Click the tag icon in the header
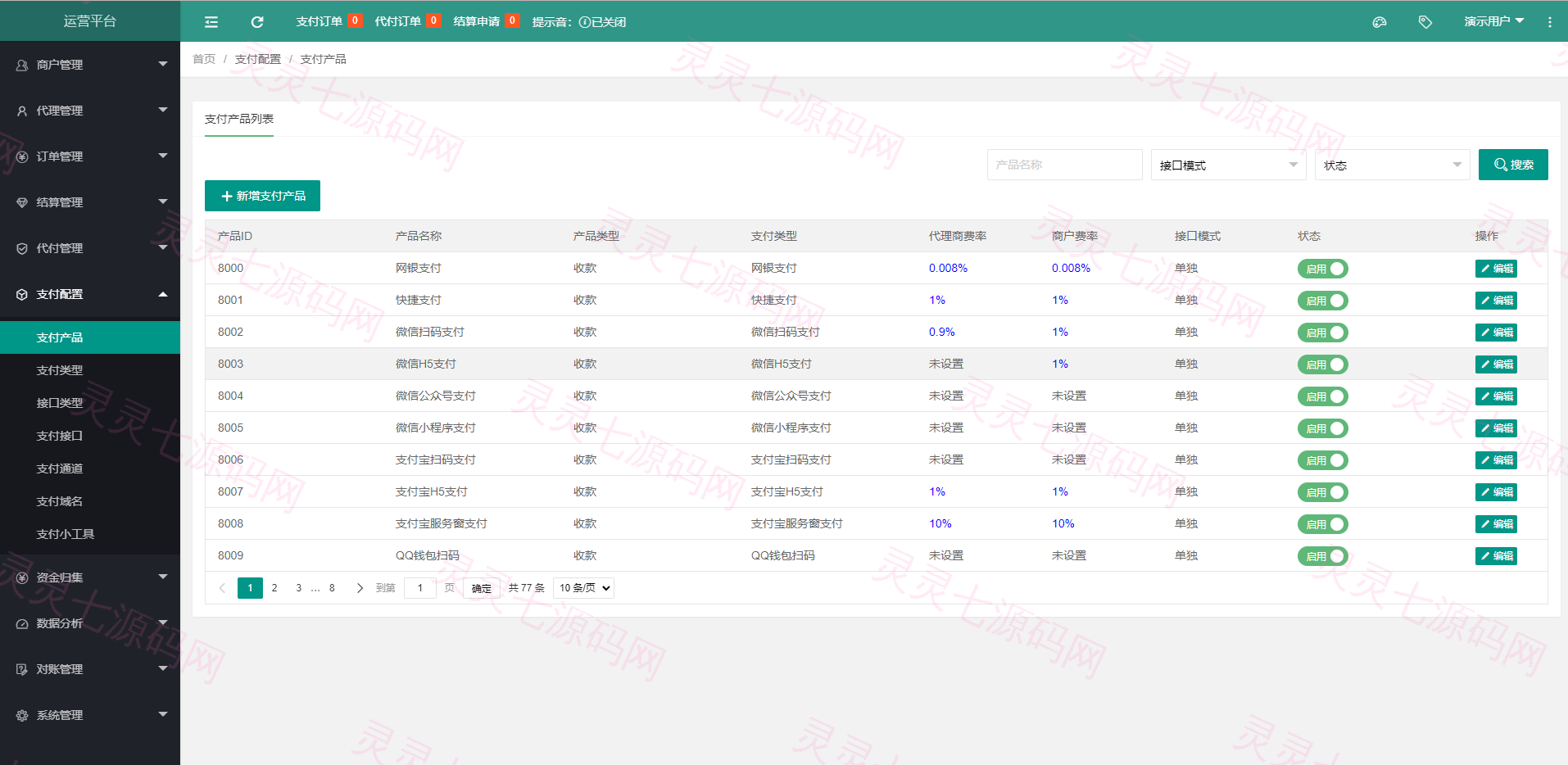 click(1425, 22)
